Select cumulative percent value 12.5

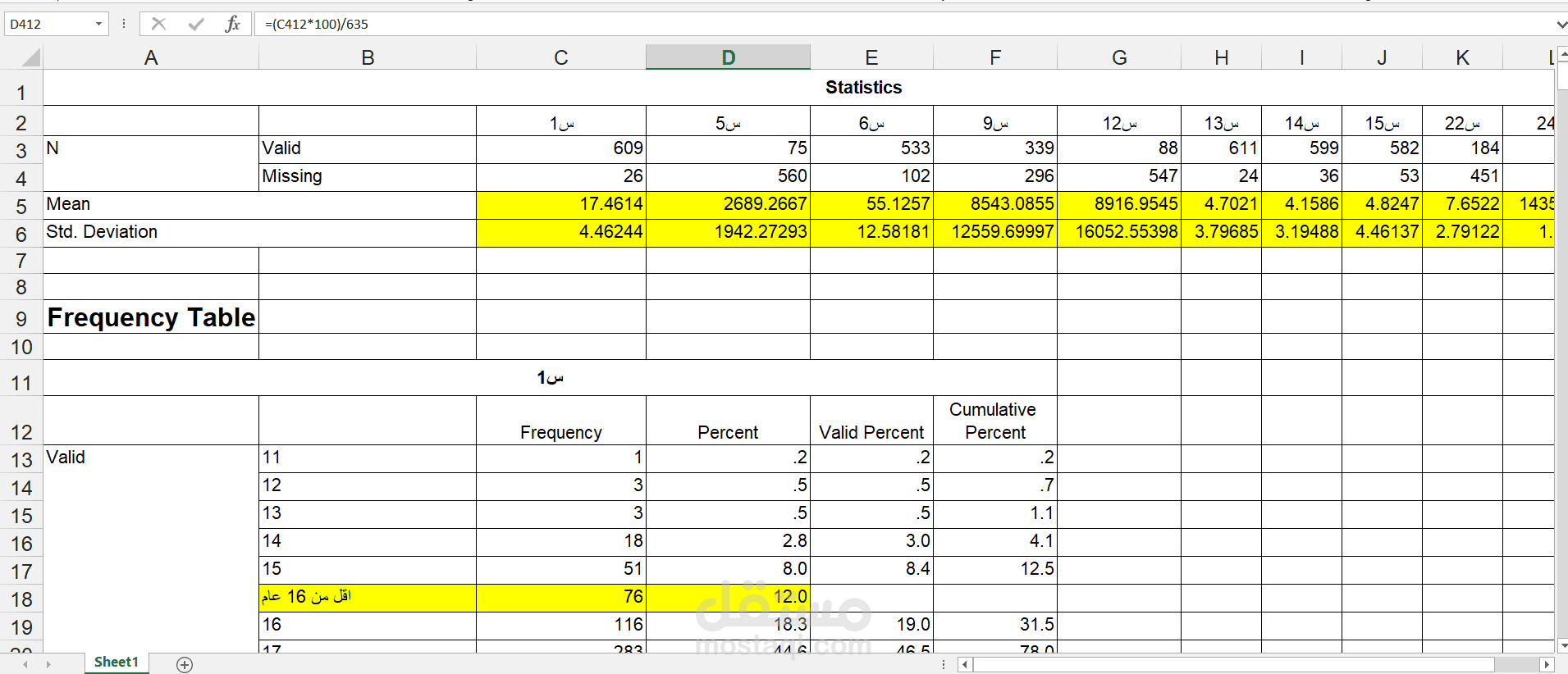pos(995,570)
